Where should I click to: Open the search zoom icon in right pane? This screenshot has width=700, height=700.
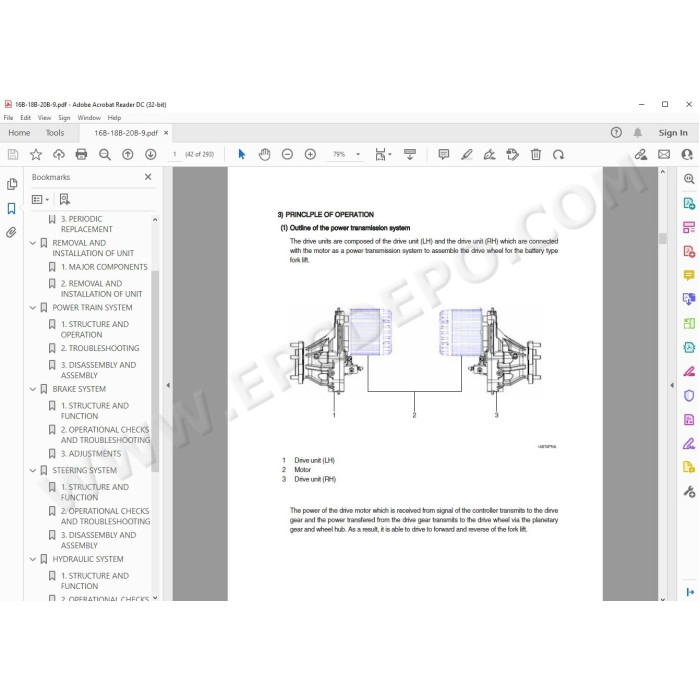(x=689, y=179)
